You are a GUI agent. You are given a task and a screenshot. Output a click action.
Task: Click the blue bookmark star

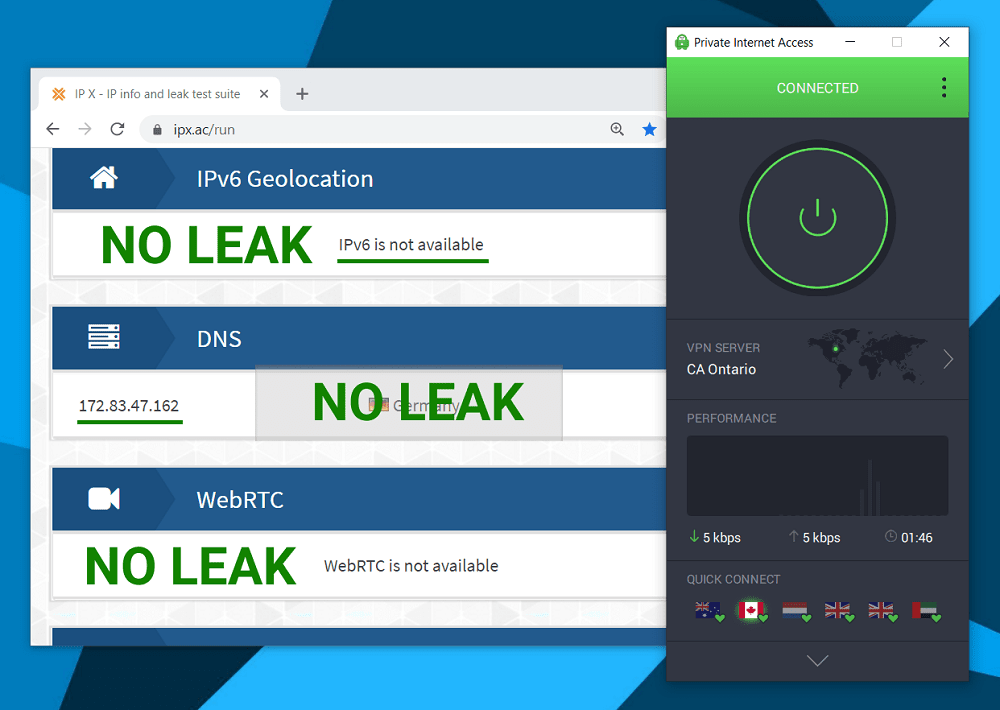pos(649,129)
